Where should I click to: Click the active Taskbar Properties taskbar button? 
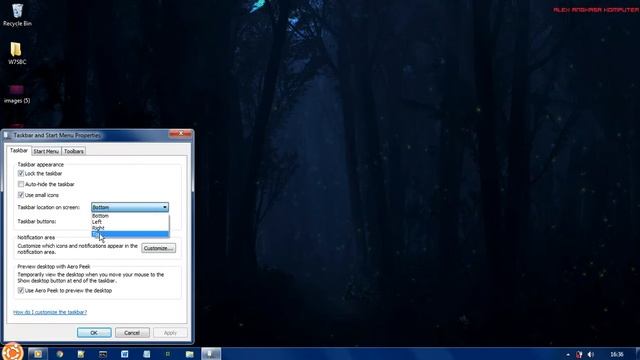click(211, 354)
